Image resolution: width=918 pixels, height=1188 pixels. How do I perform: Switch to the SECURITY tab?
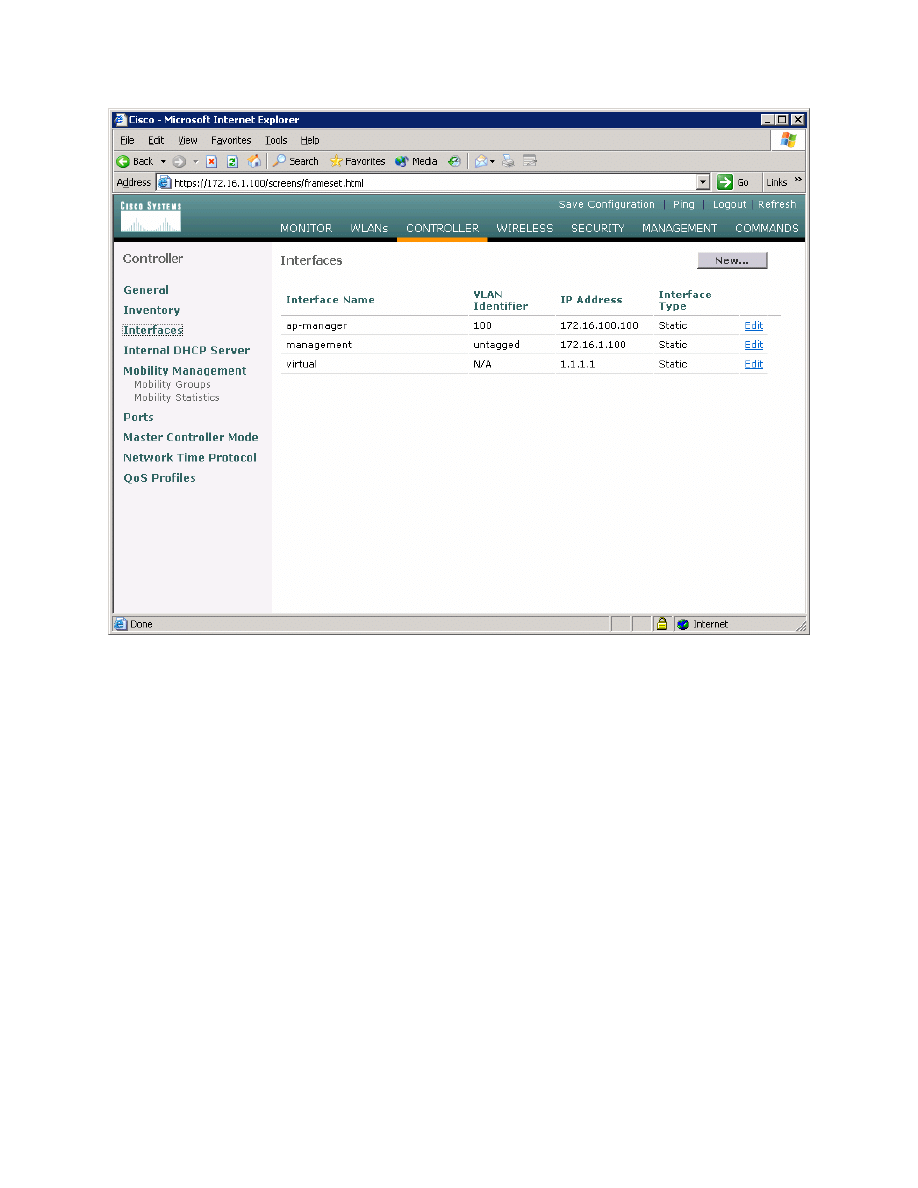(x=597, y=228)
